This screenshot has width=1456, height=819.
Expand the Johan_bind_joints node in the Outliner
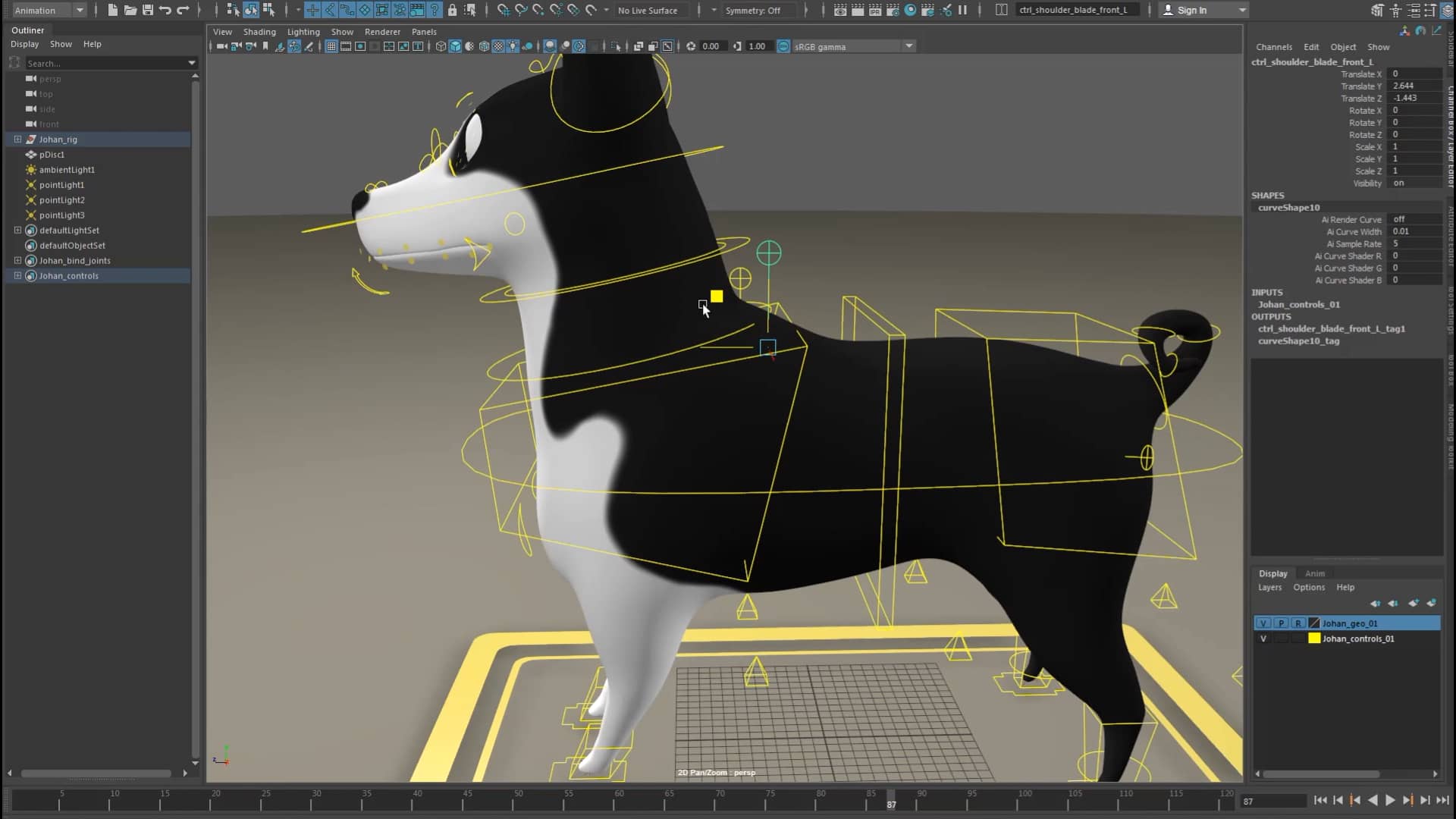pyautogui.click(x=17, y=260)
